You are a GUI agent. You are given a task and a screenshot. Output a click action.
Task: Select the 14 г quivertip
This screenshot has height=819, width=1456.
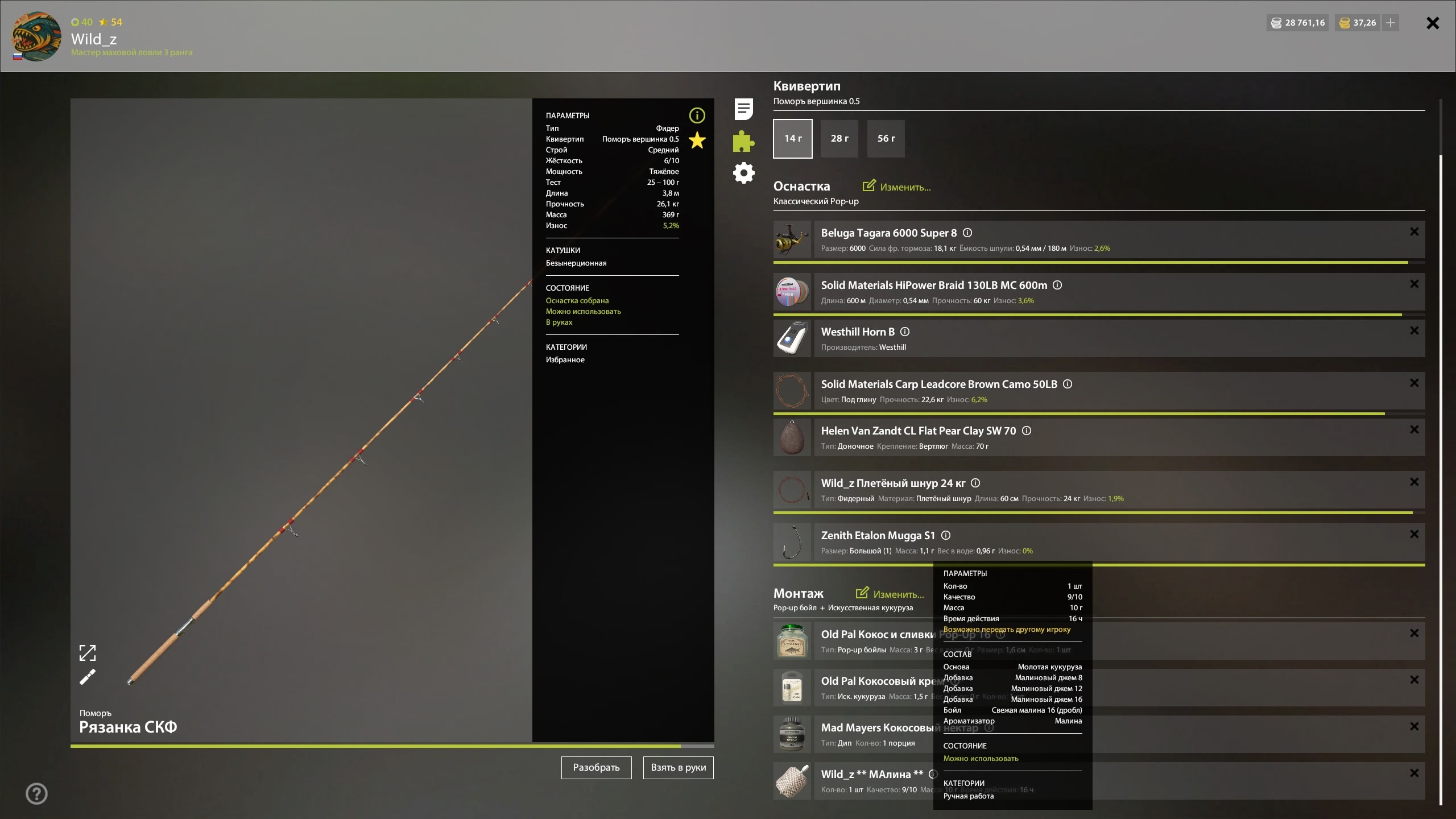(793, 138)
